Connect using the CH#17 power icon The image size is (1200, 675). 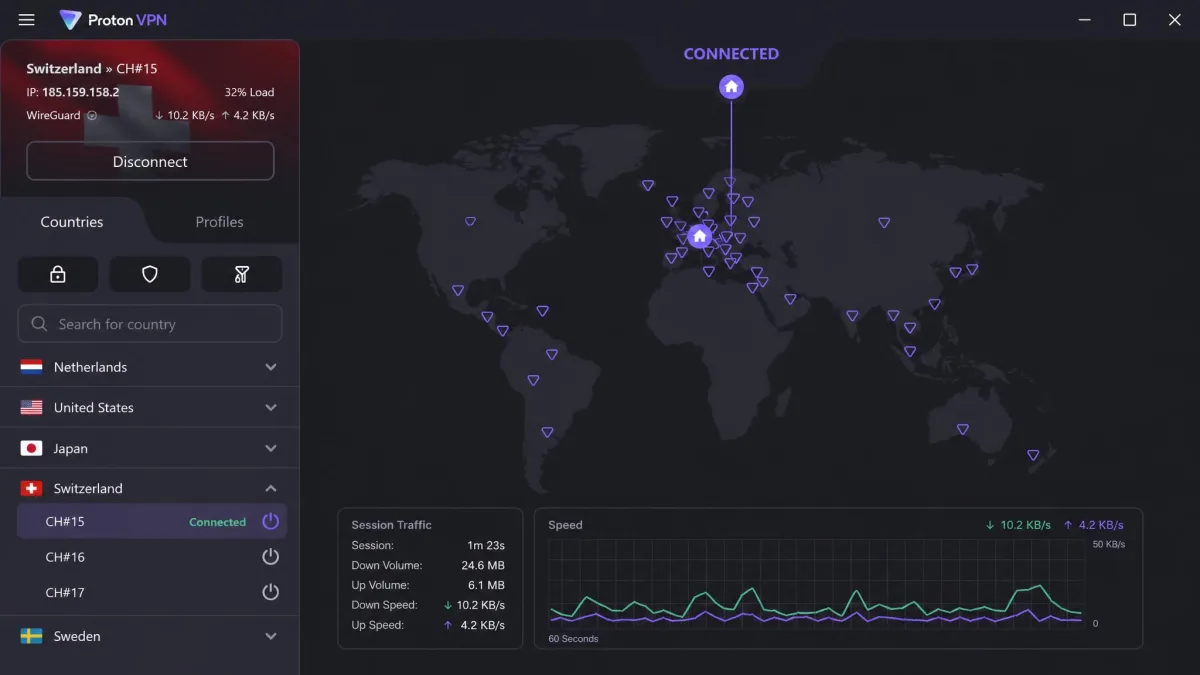(270, 592)
